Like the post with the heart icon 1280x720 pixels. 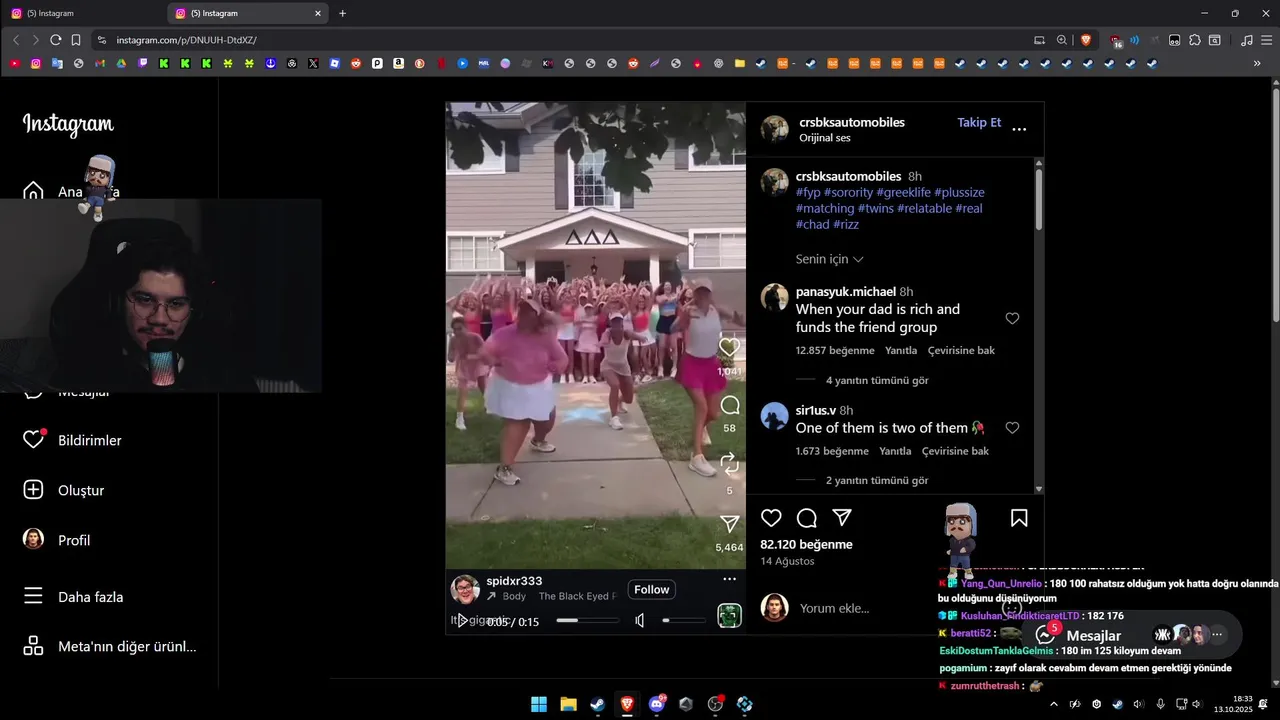[771, 518]
